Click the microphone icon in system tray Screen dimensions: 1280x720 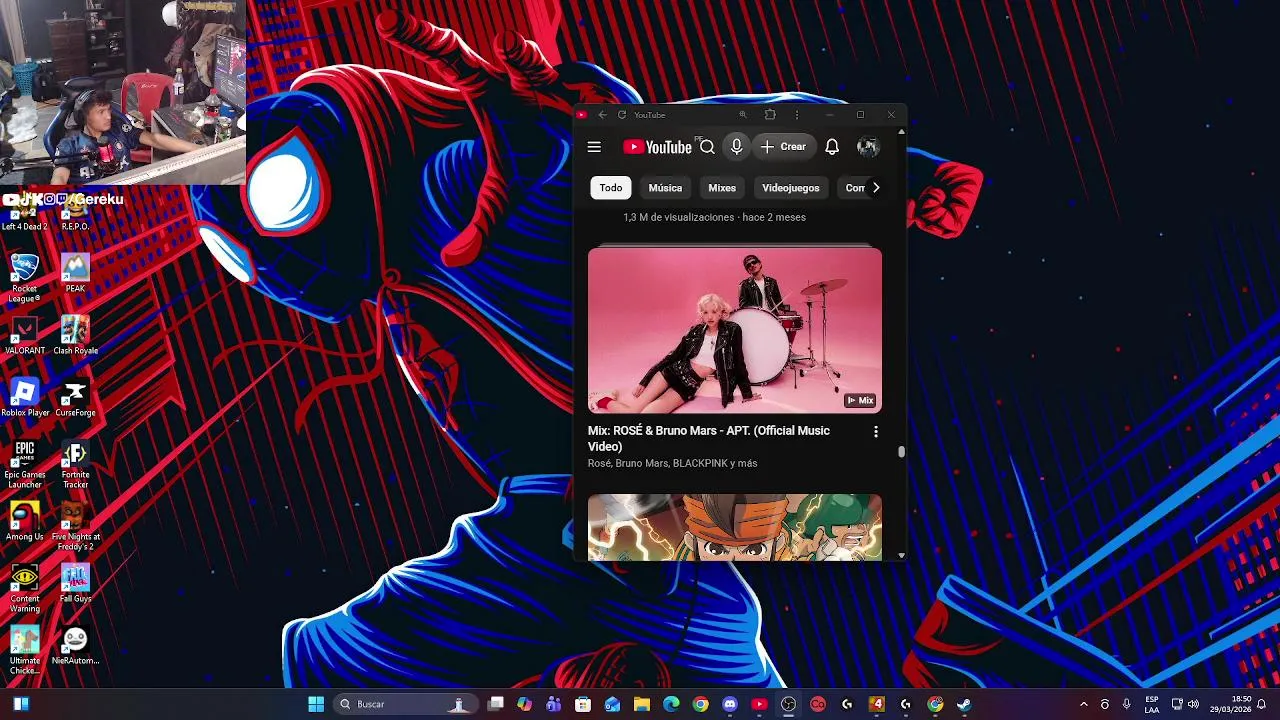click(1127, 704)
